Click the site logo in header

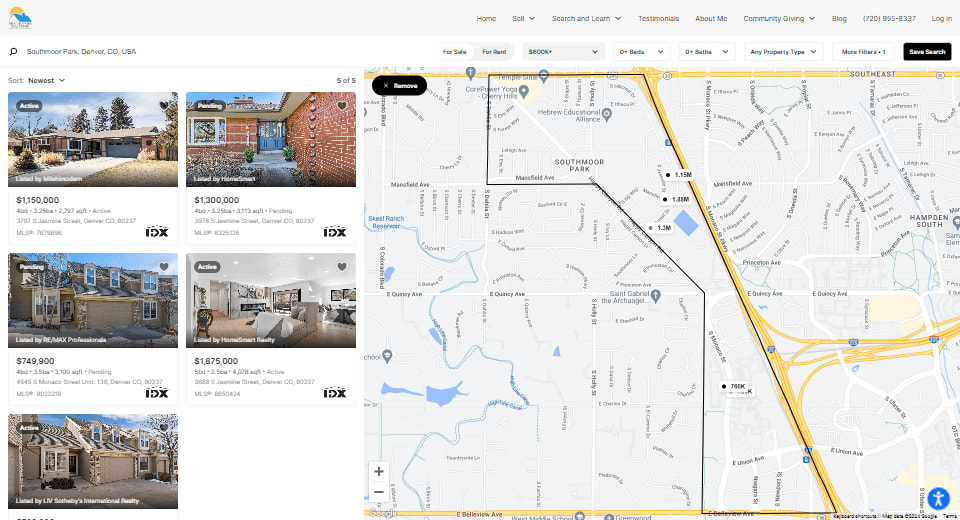click(20, 18)
